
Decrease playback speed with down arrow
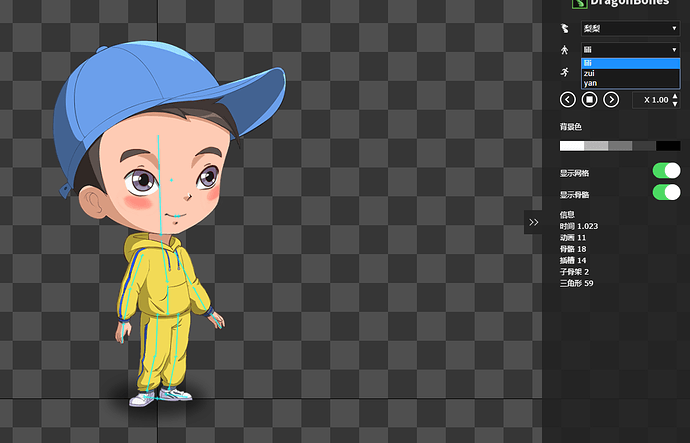click(x=675, y=104)
